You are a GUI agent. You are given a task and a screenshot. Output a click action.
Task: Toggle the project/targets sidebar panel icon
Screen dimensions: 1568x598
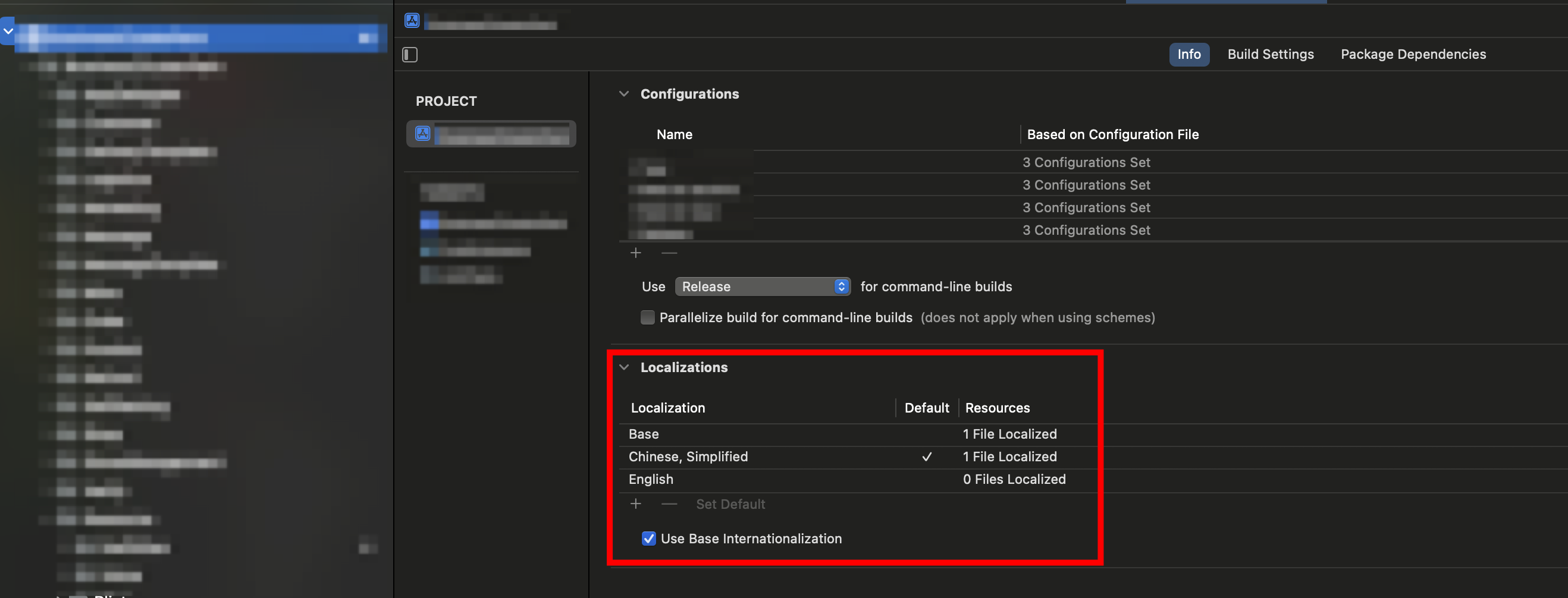click(410, 55)
